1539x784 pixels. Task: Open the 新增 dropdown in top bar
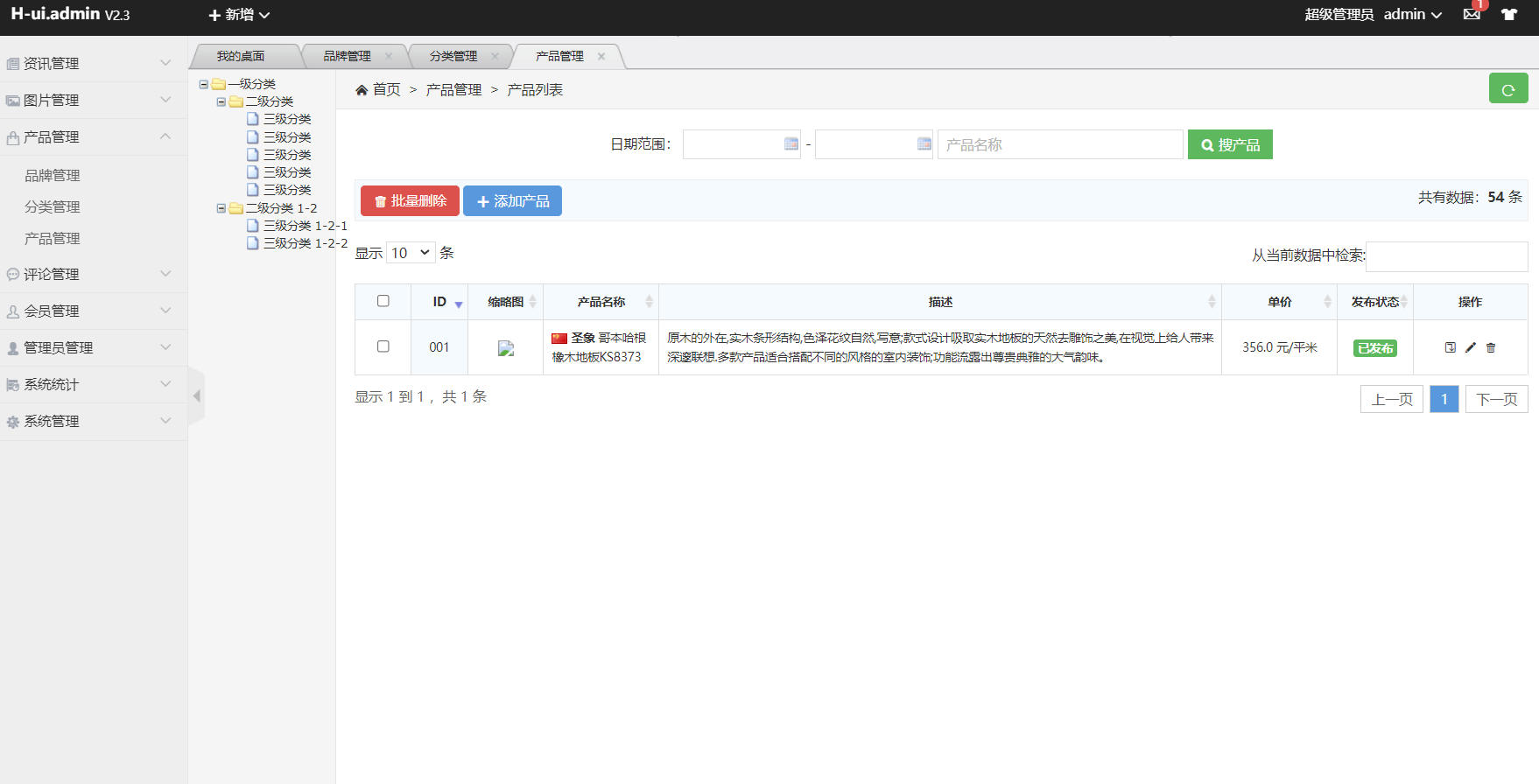point(239,15)
